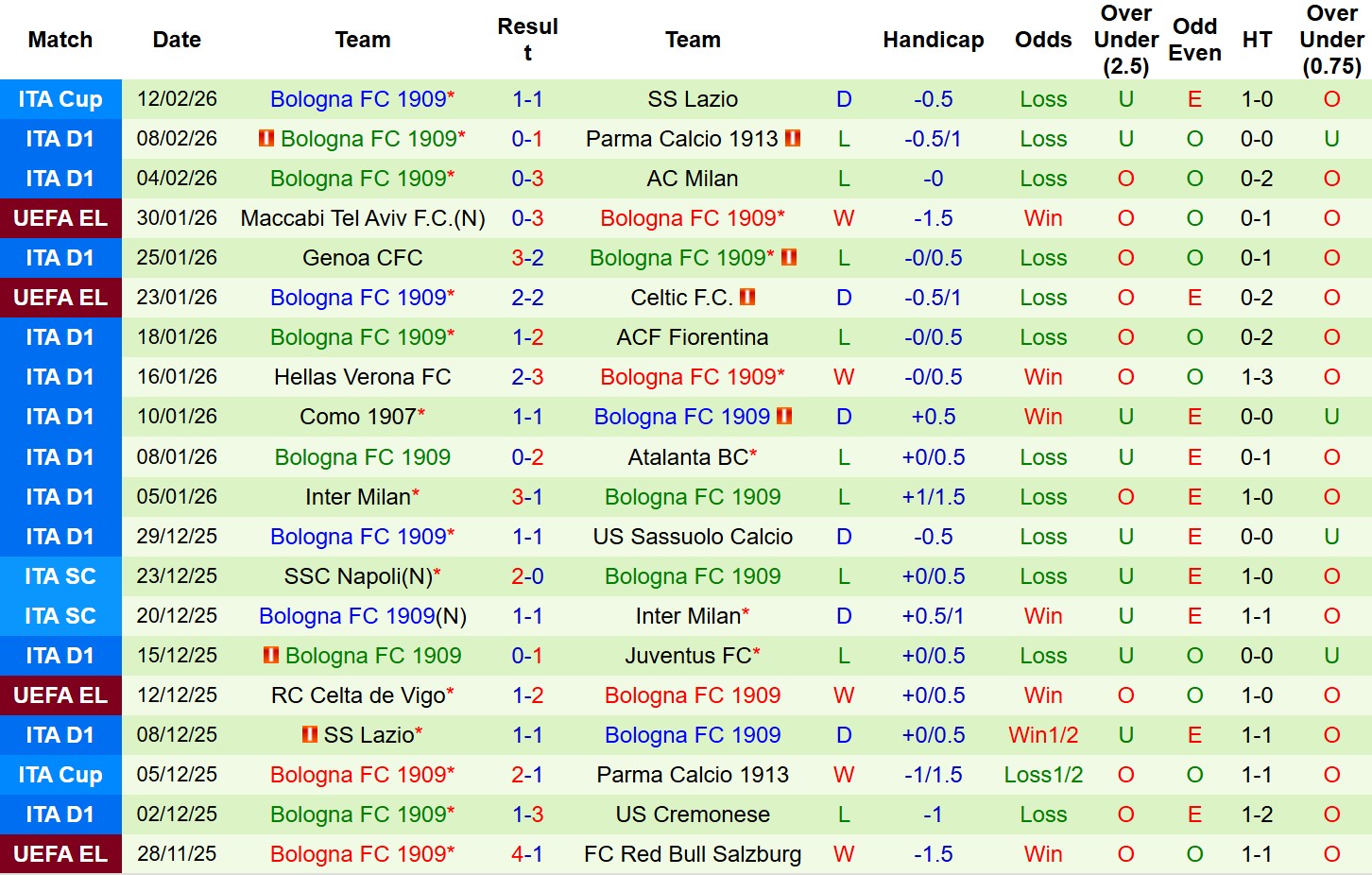
Task: Click the 3-2 result of Genoa CFC match
Action: pyautogui.click(x=527, y=258)
